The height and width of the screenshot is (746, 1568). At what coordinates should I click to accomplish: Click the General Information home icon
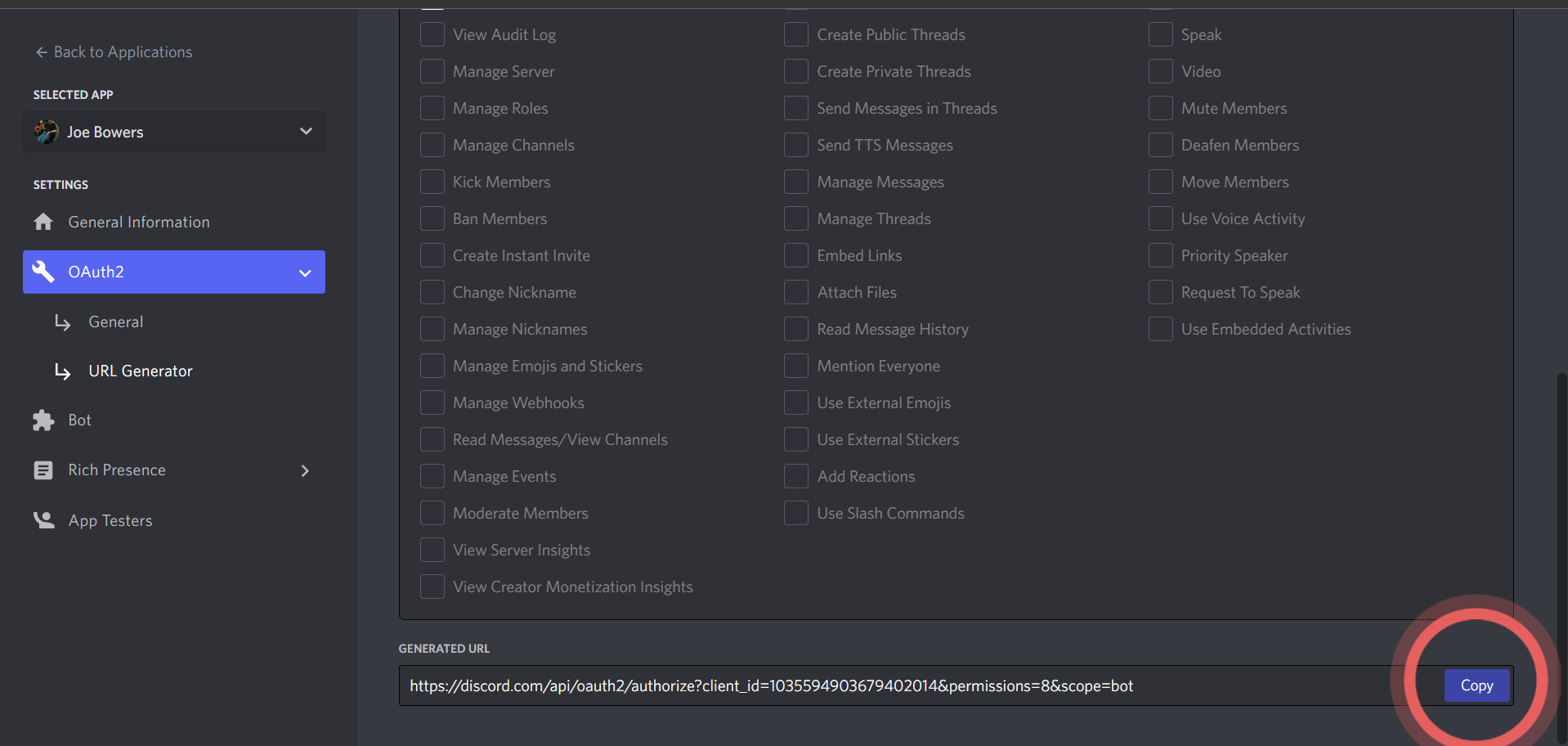pos(43,222)
